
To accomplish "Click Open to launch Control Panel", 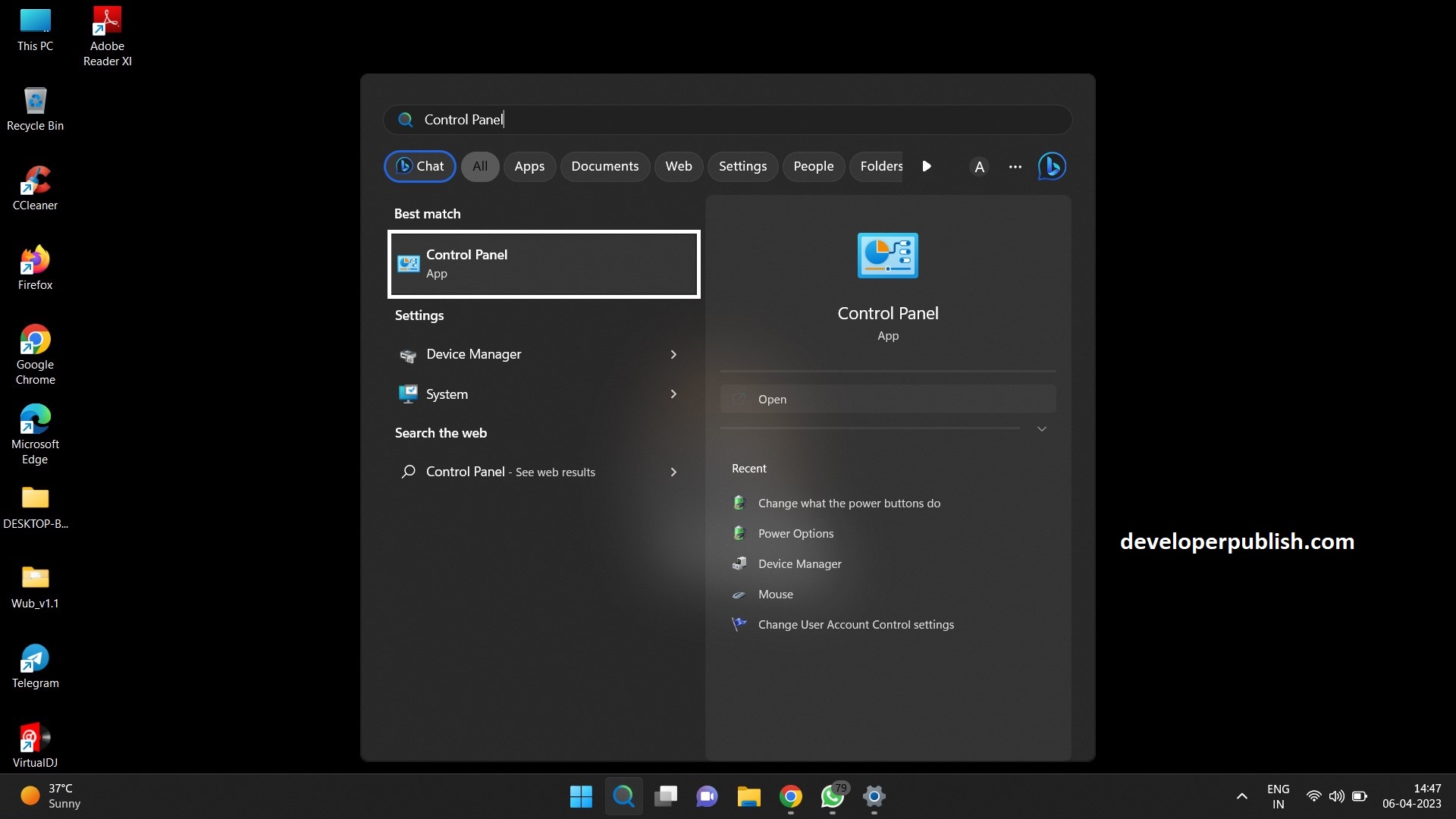I will 887,399.
